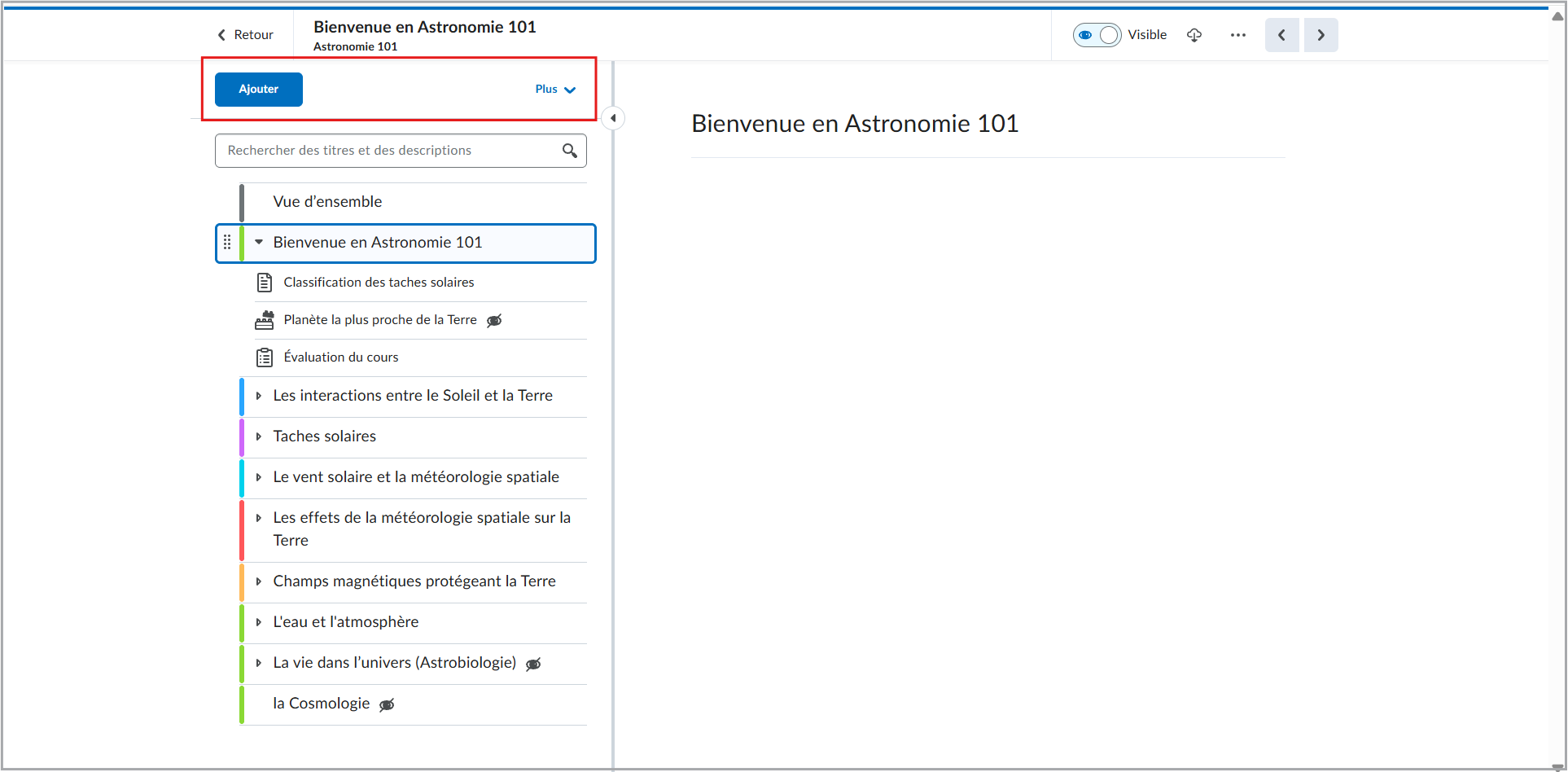
Task: Expand L'eau et l'atmosphère module
Action: pyautogui.click(x=259, y=622)
